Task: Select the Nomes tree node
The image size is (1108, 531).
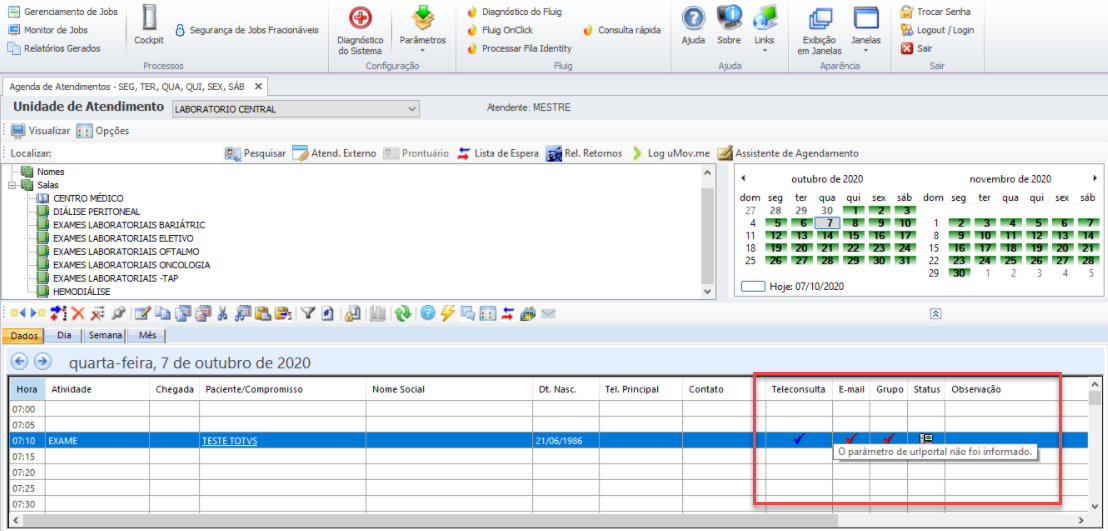Action: coord(51,172)
